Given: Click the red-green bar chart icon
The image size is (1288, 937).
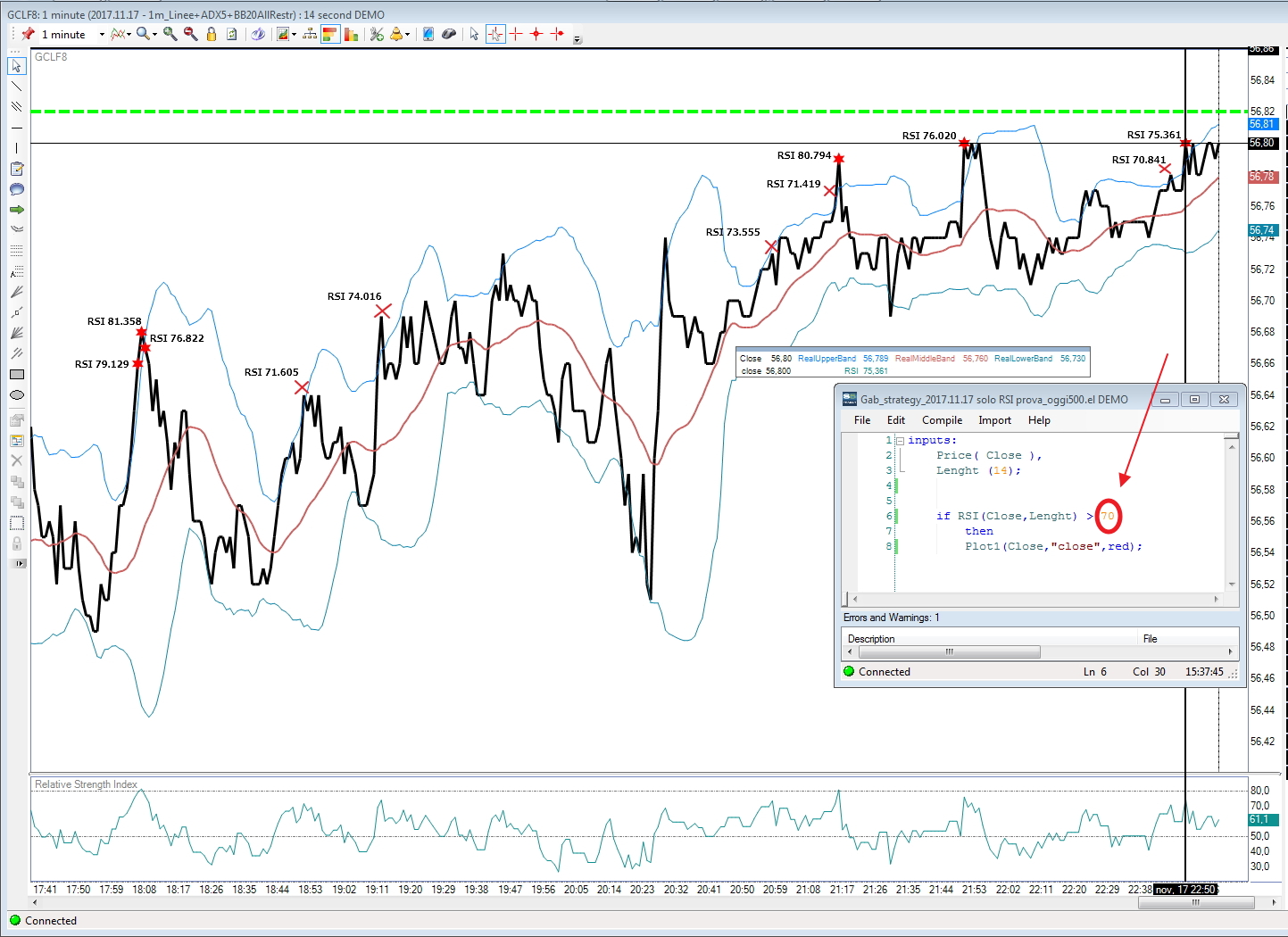Looking at the screenshot, I should click(351, 34).
